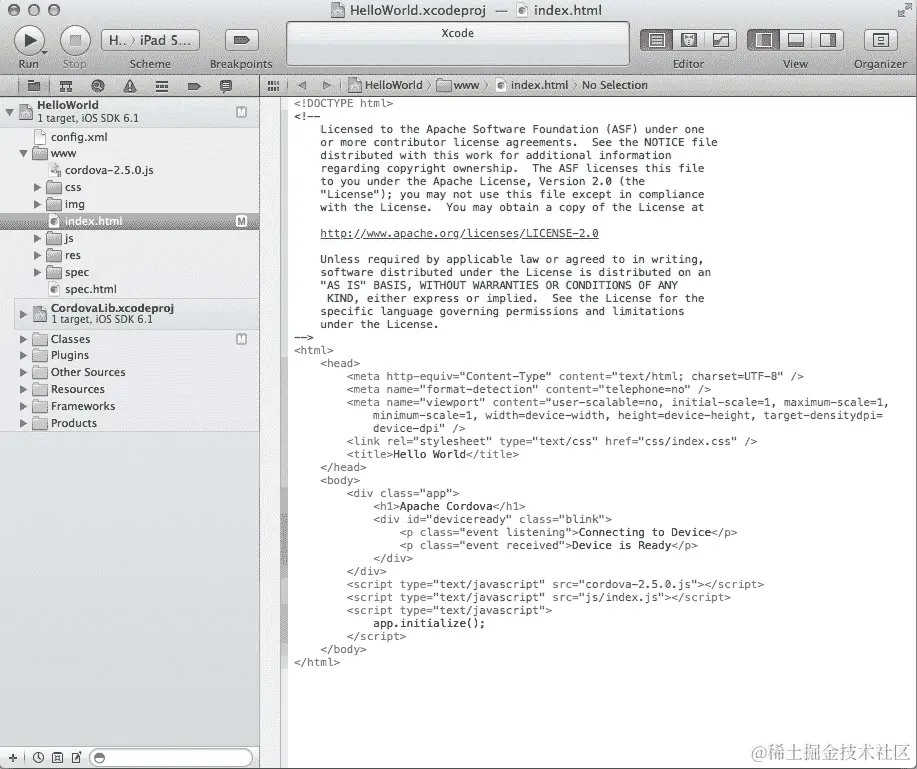This screenshot has height=769, width=917.
Task: Click the navigator filter search field
Action: click(171, 758)
